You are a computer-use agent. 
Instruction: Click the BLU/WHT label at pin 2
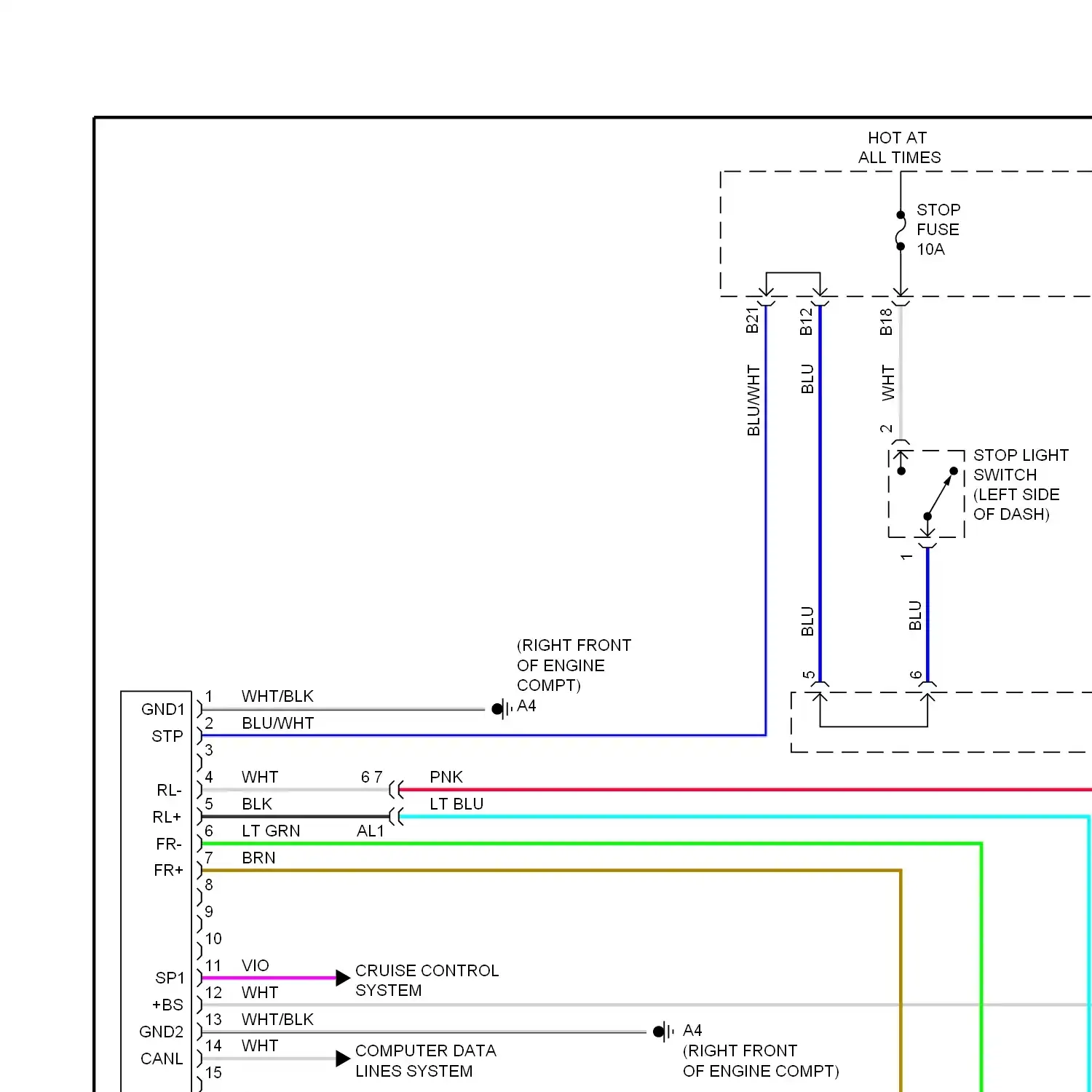(x=277, y=723)
